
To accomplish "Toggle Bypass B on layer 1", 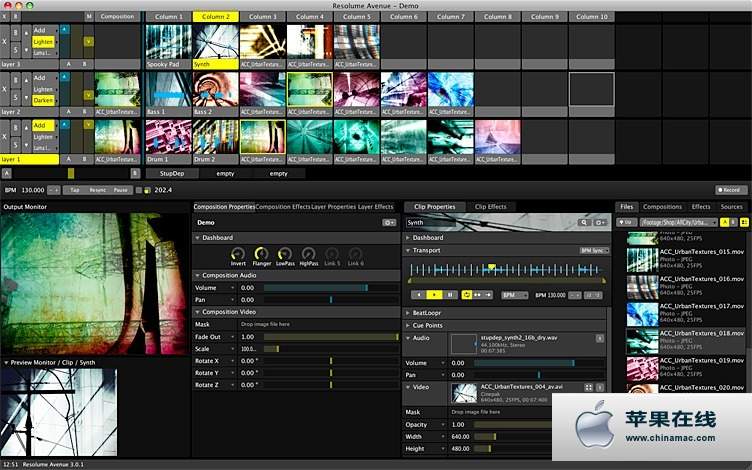I will tap(15, 128).
